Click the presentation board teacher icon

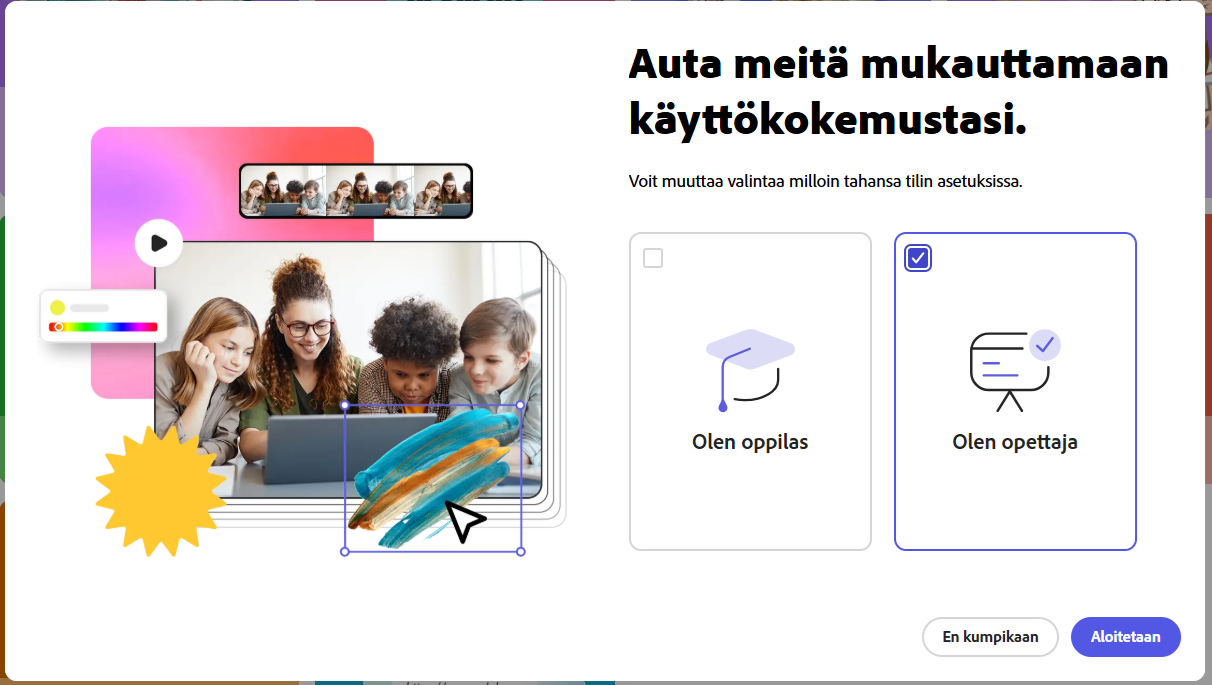coord(1014,370)
